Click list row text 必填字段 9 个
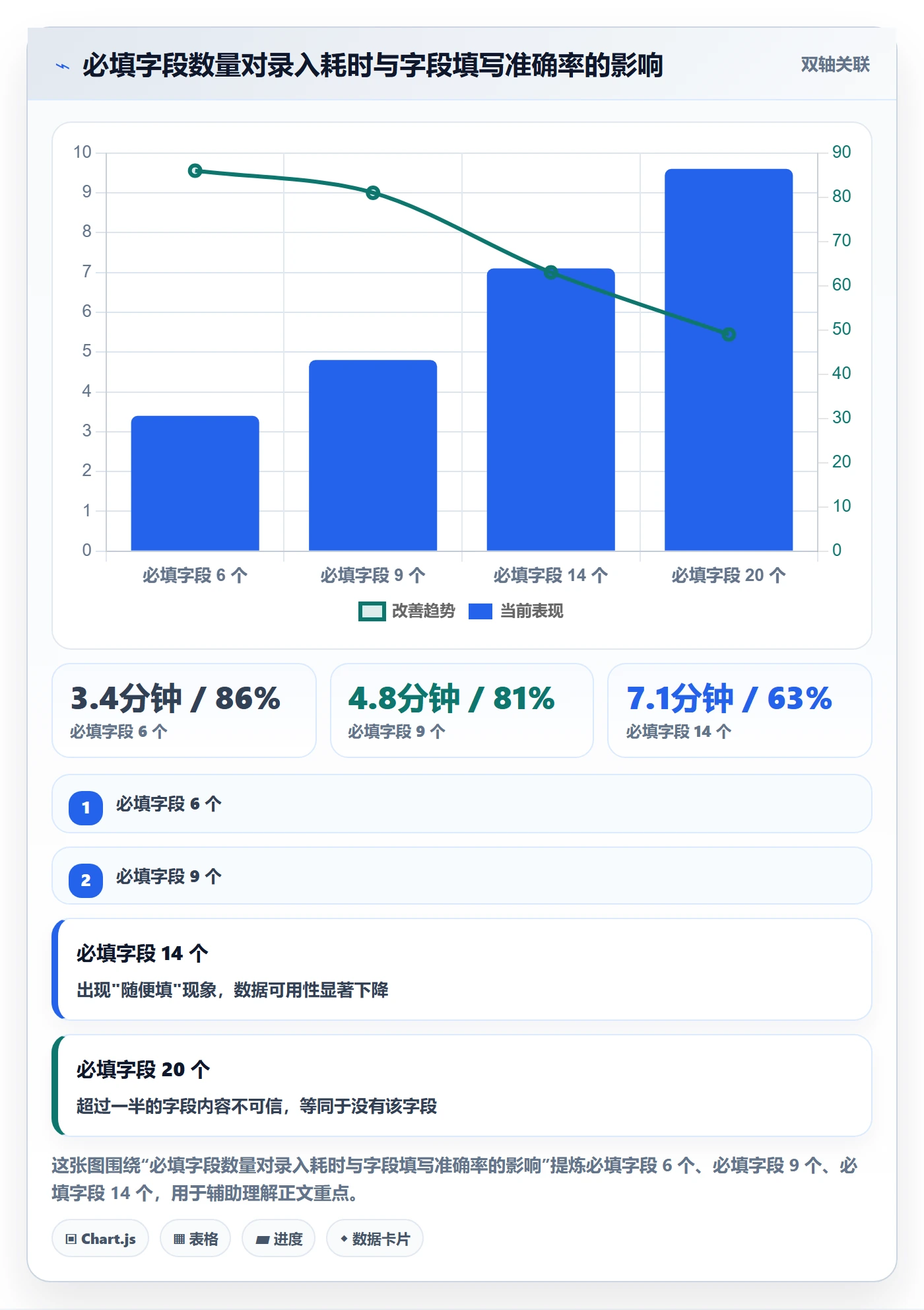 pos(169,877)
